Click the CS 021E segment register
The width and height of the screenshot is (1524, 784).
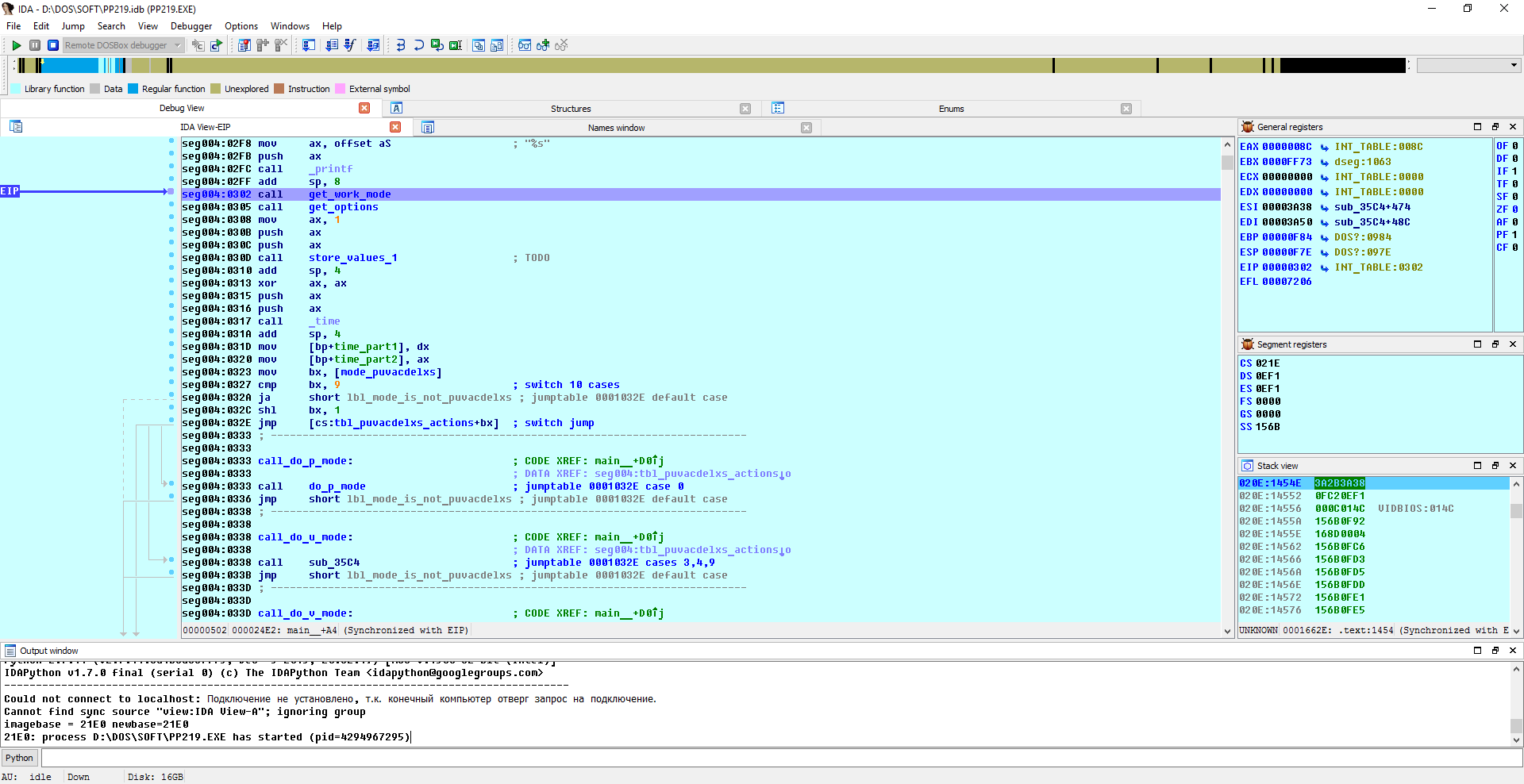1260,363
